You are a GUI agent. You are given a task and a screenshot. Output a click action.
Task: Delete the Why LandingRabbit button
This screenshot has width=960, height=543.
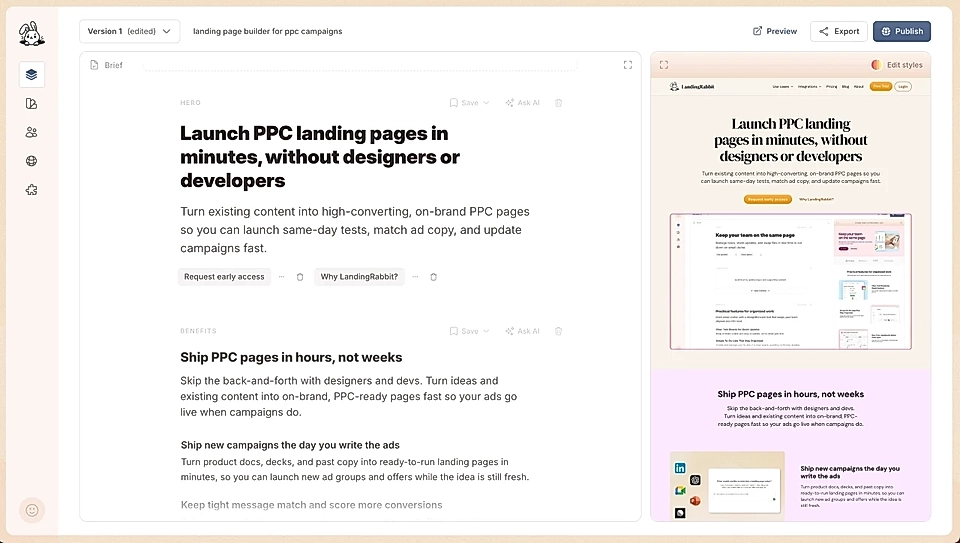(x=433, y=277)
